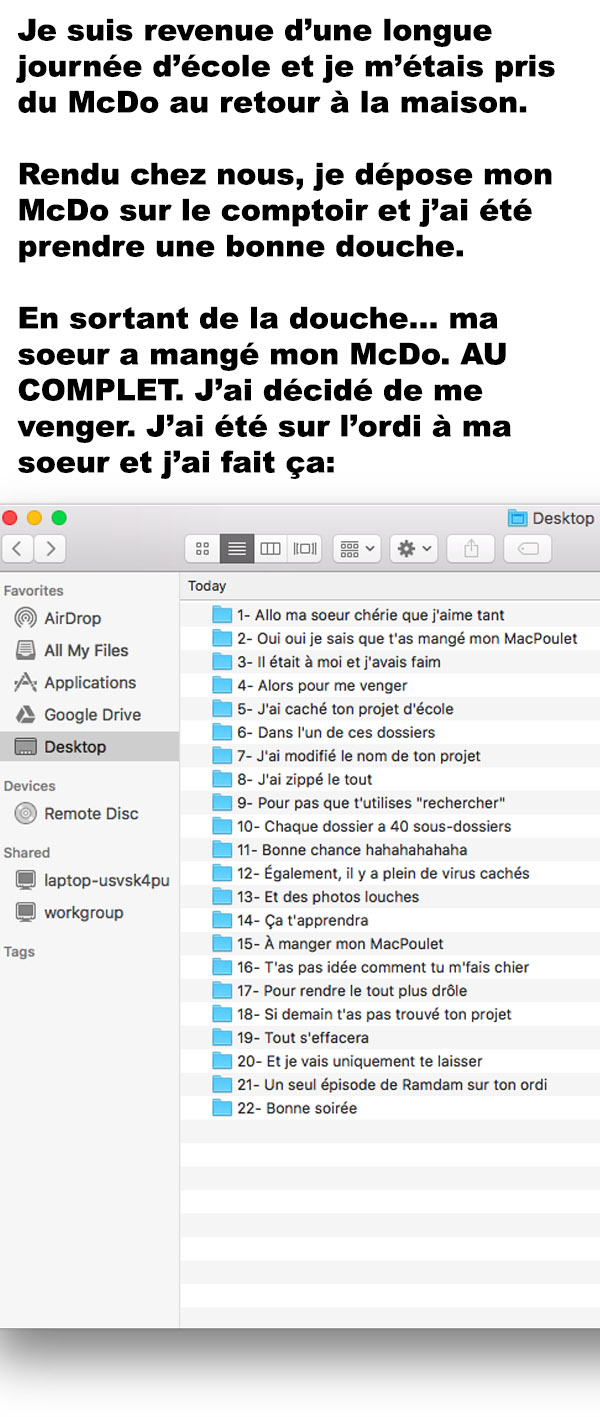Click the Applications sidebar icon
The image size is (600, 1417).
[x=26, y=682]
